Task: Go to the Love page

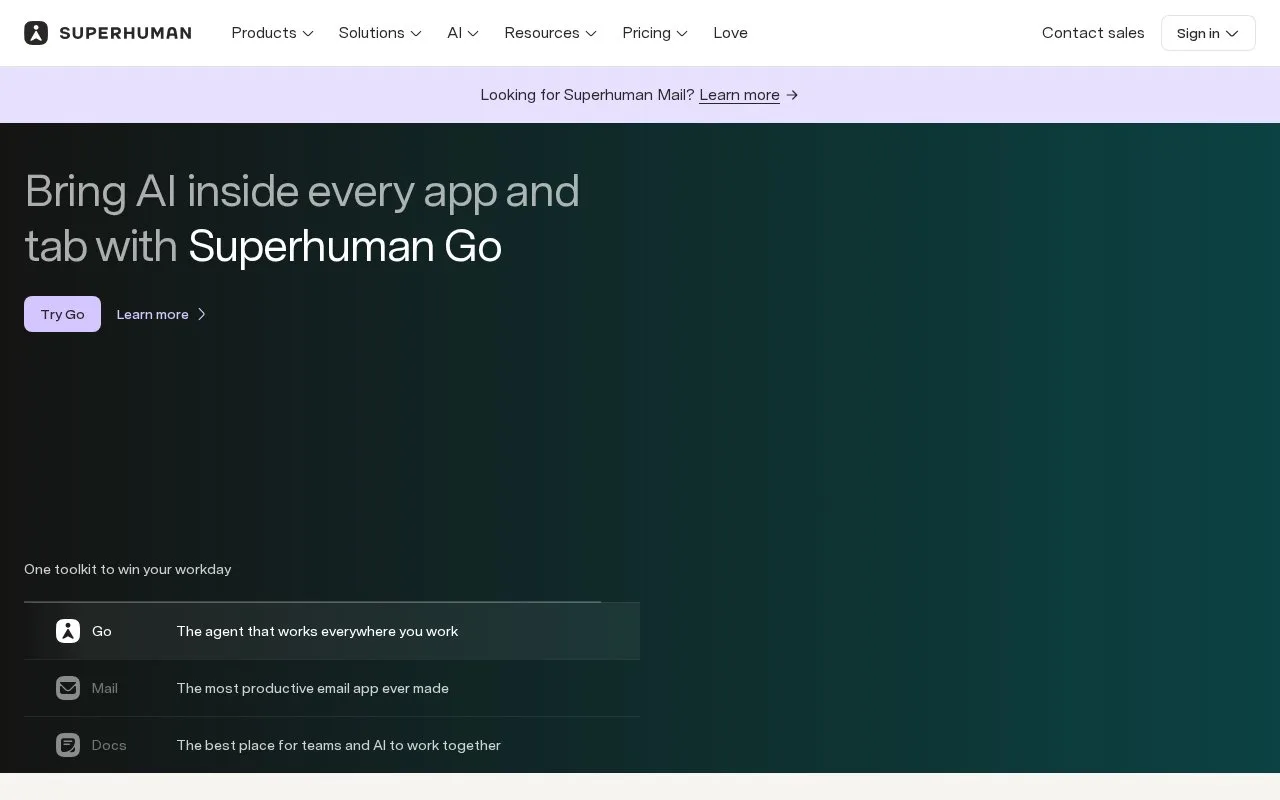Action: (730, 33)
